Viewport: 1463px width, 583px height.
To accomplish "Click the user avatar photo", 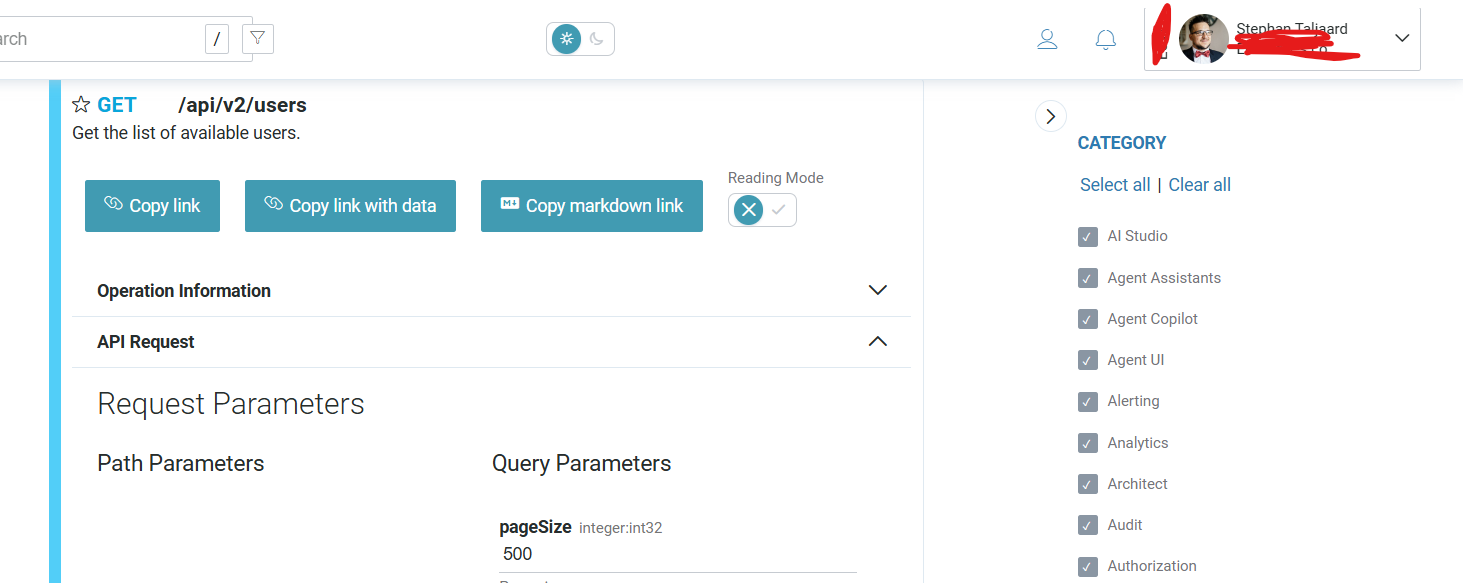I will click(1203, 39).
